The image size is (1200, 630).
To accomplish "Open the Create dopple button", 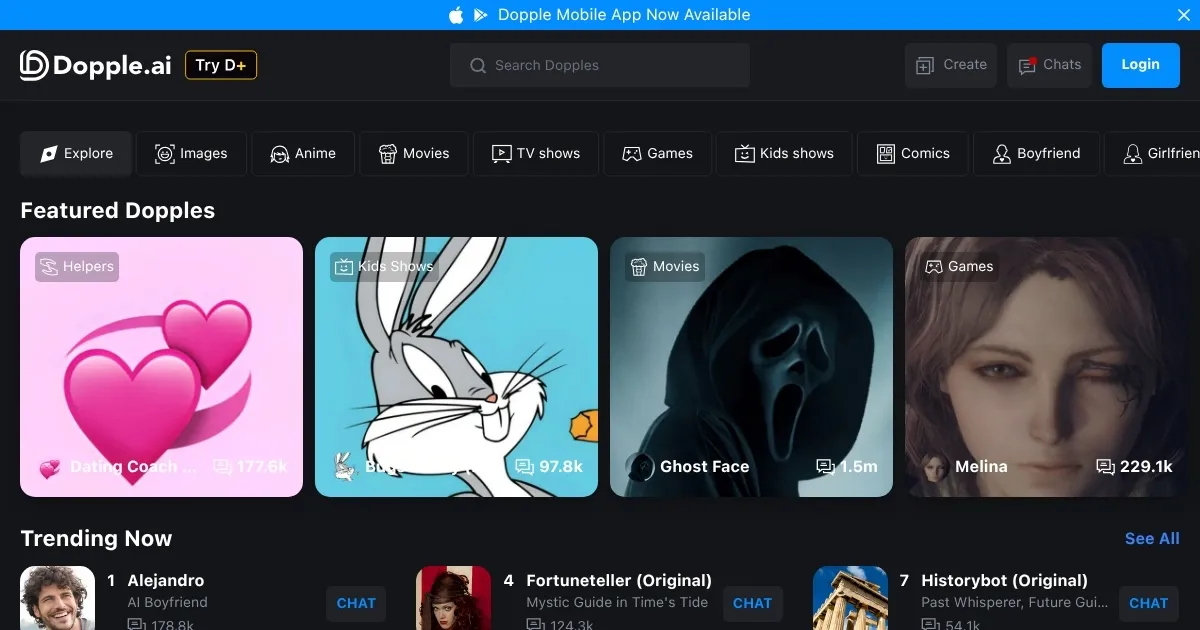I will [x=951, y=65].
